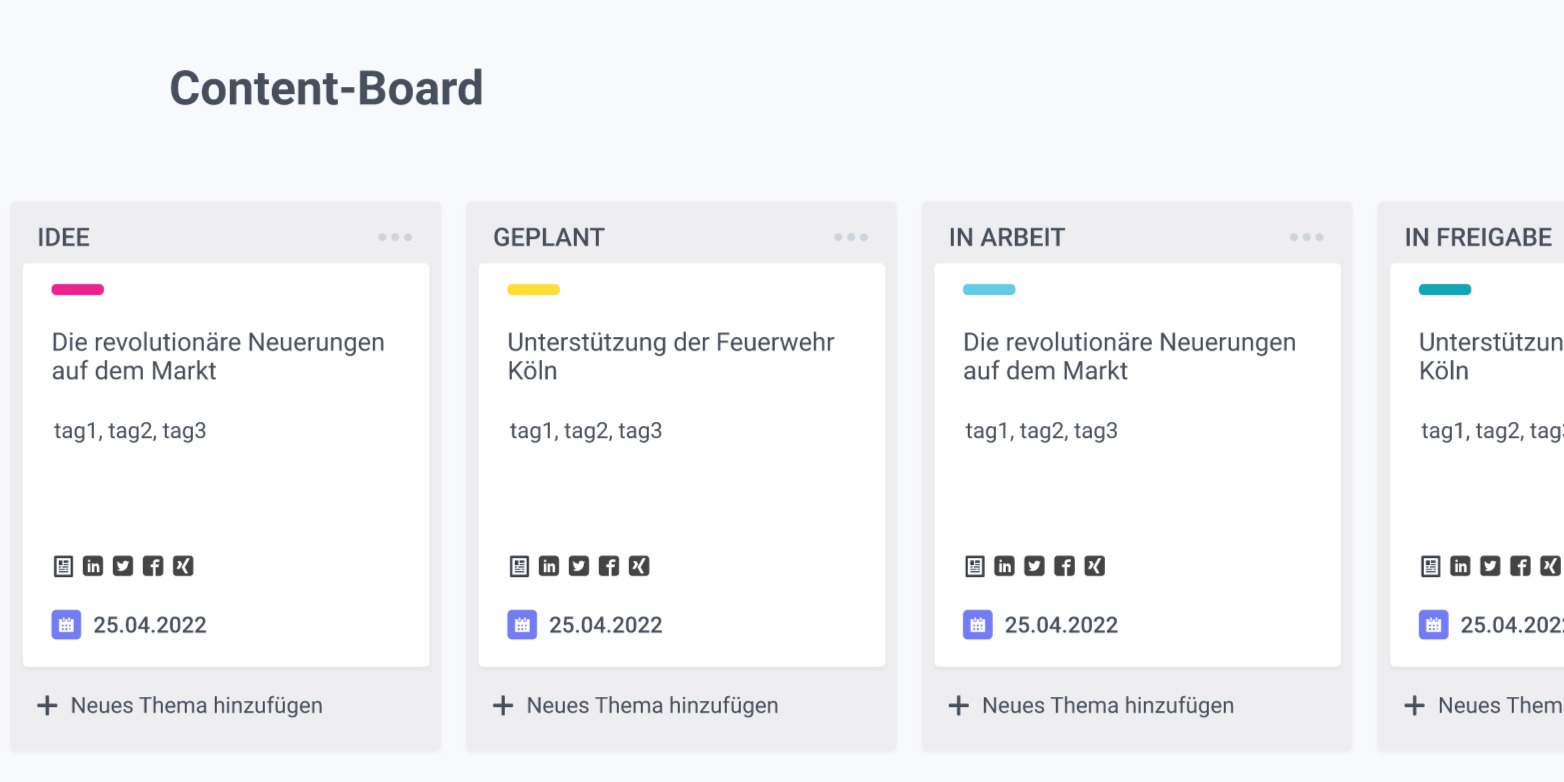Click Xing icon on the IDEE card
Image resolution: width=1564 pixels, height=782 pixels.
pyautogui.click(x=183, y=566)
